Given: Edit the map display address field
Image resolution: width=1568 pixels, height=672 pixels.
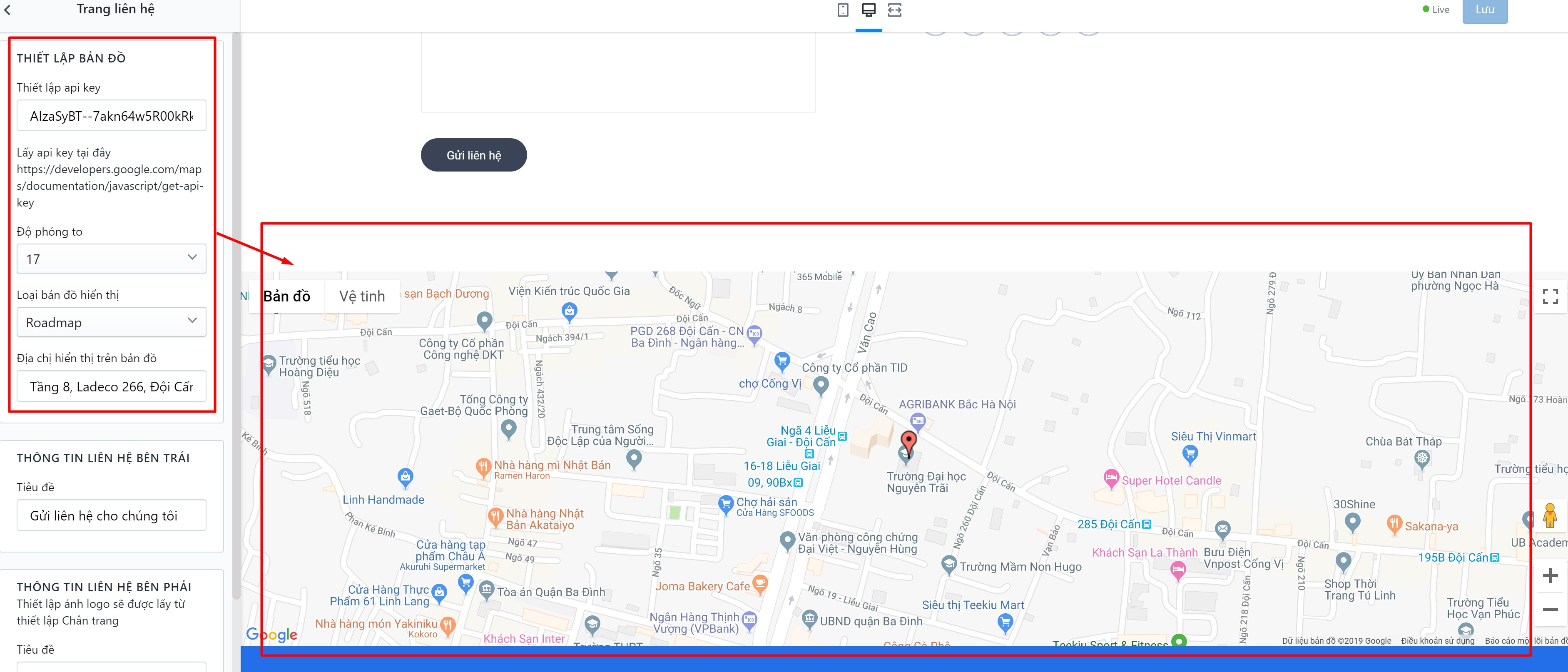Looking at the screenshot, I should [112, 386].
